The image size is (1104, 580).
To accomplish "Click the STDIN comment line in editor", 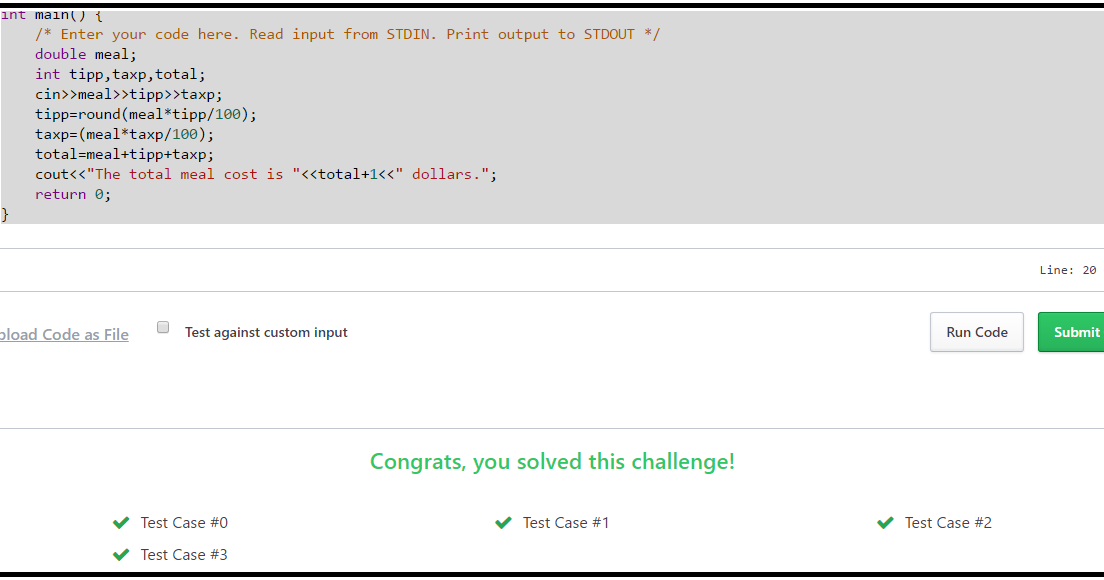I will tap(347, 34).
